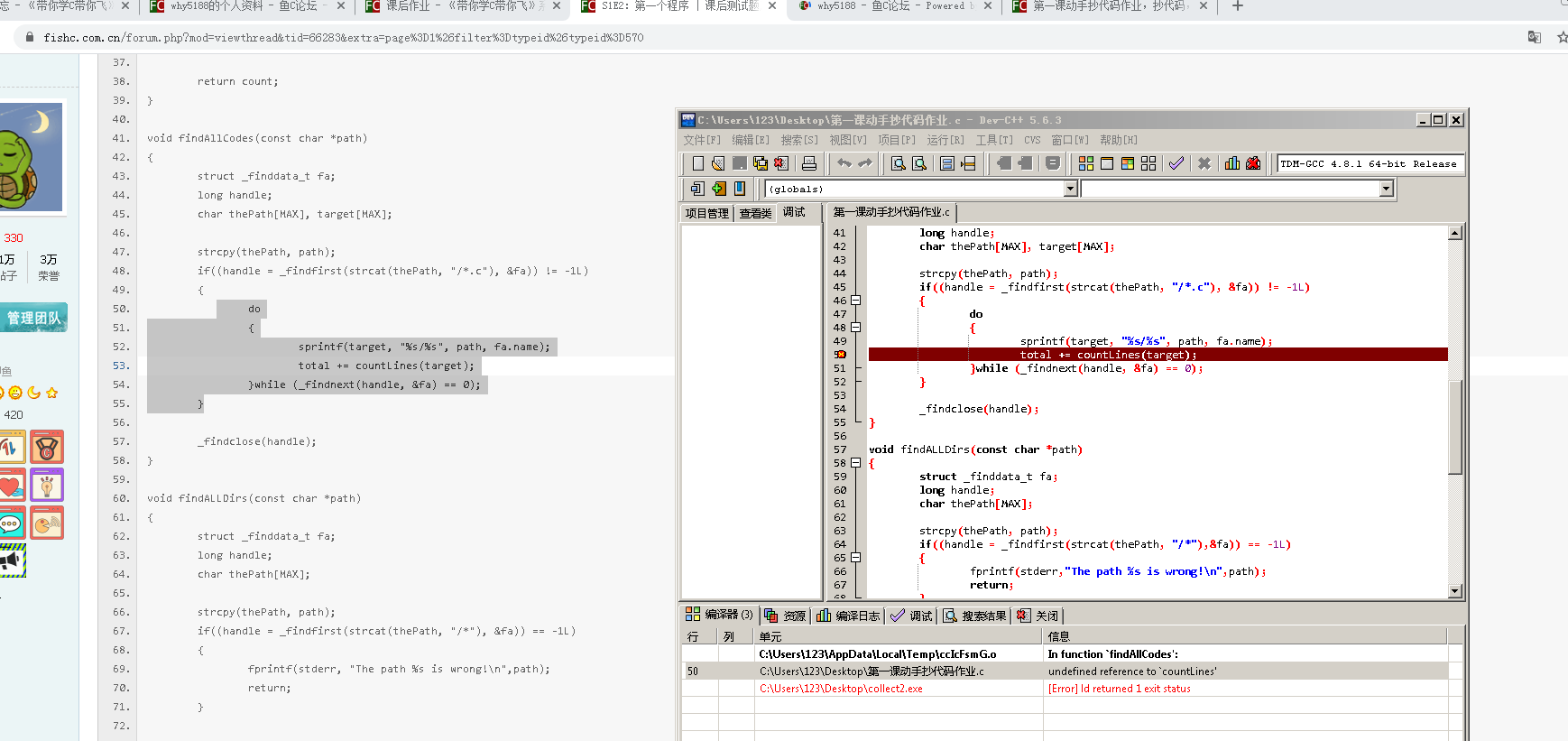The height and width of the screenshot is (741, 1568).
Task: Click the Print icon in Dev-C++ toolbar
Action: tap(809, 163)
